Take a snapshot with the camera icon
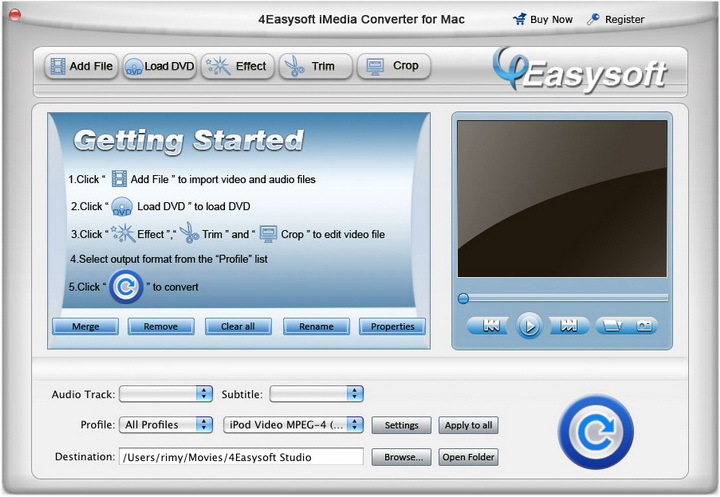Screen dimensions: 720x497 pyautogui.click(x=643, y=326)
